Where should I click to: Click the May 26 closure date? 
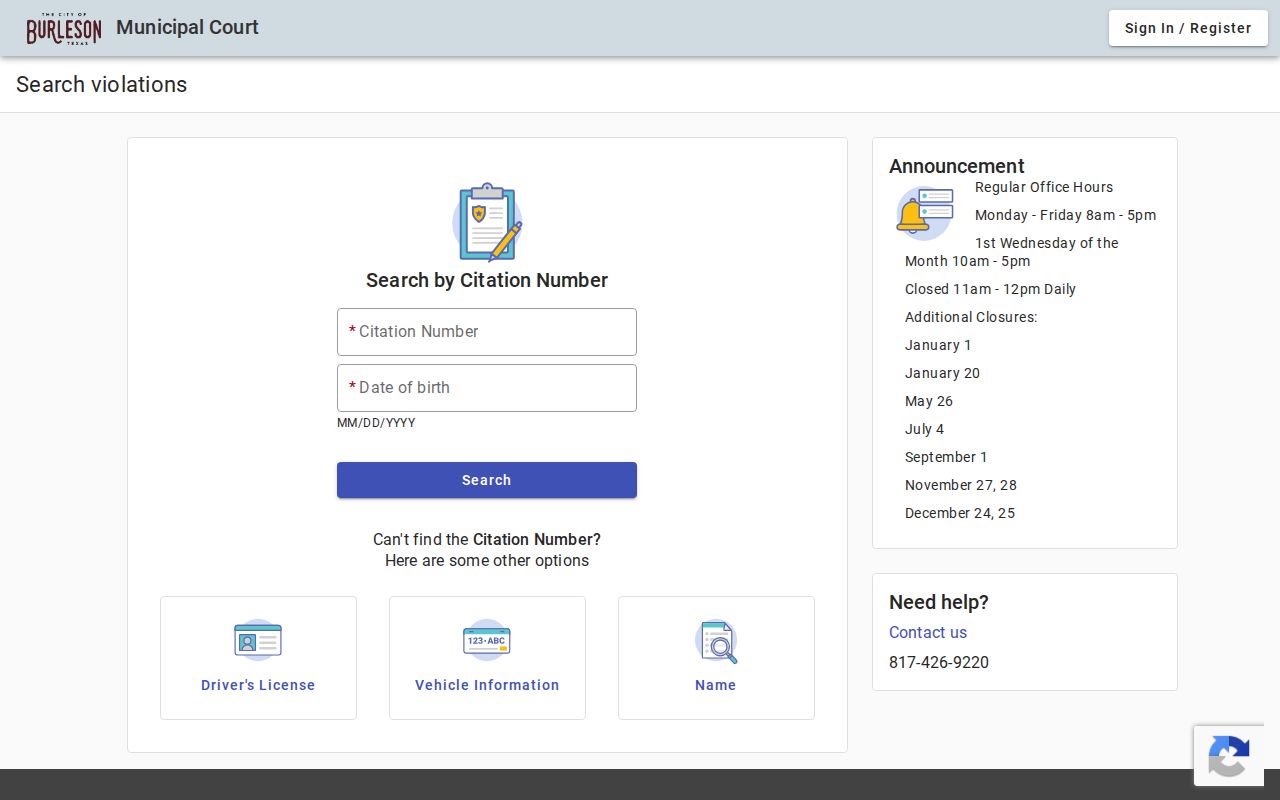(x=929, y=401)
